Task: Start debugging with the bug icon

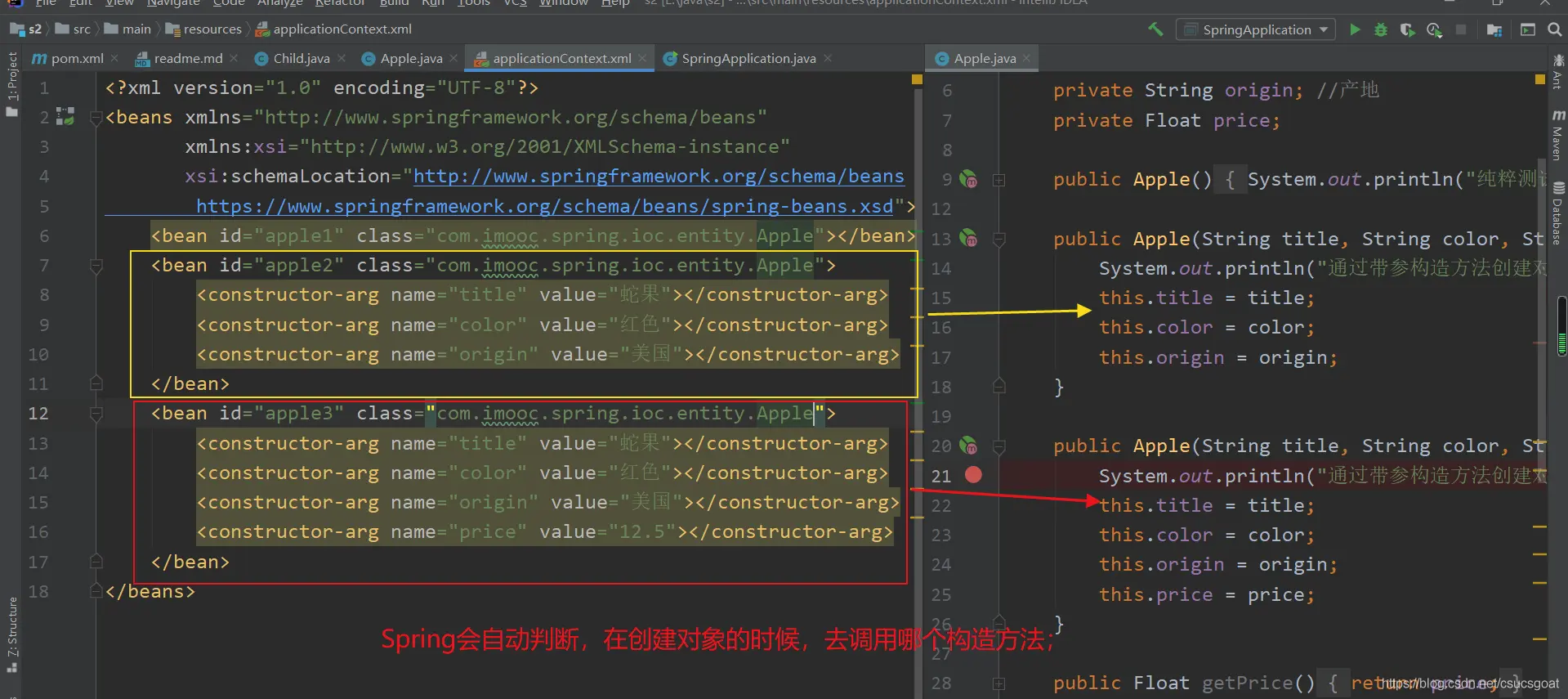Action: tap(1381, 29)
